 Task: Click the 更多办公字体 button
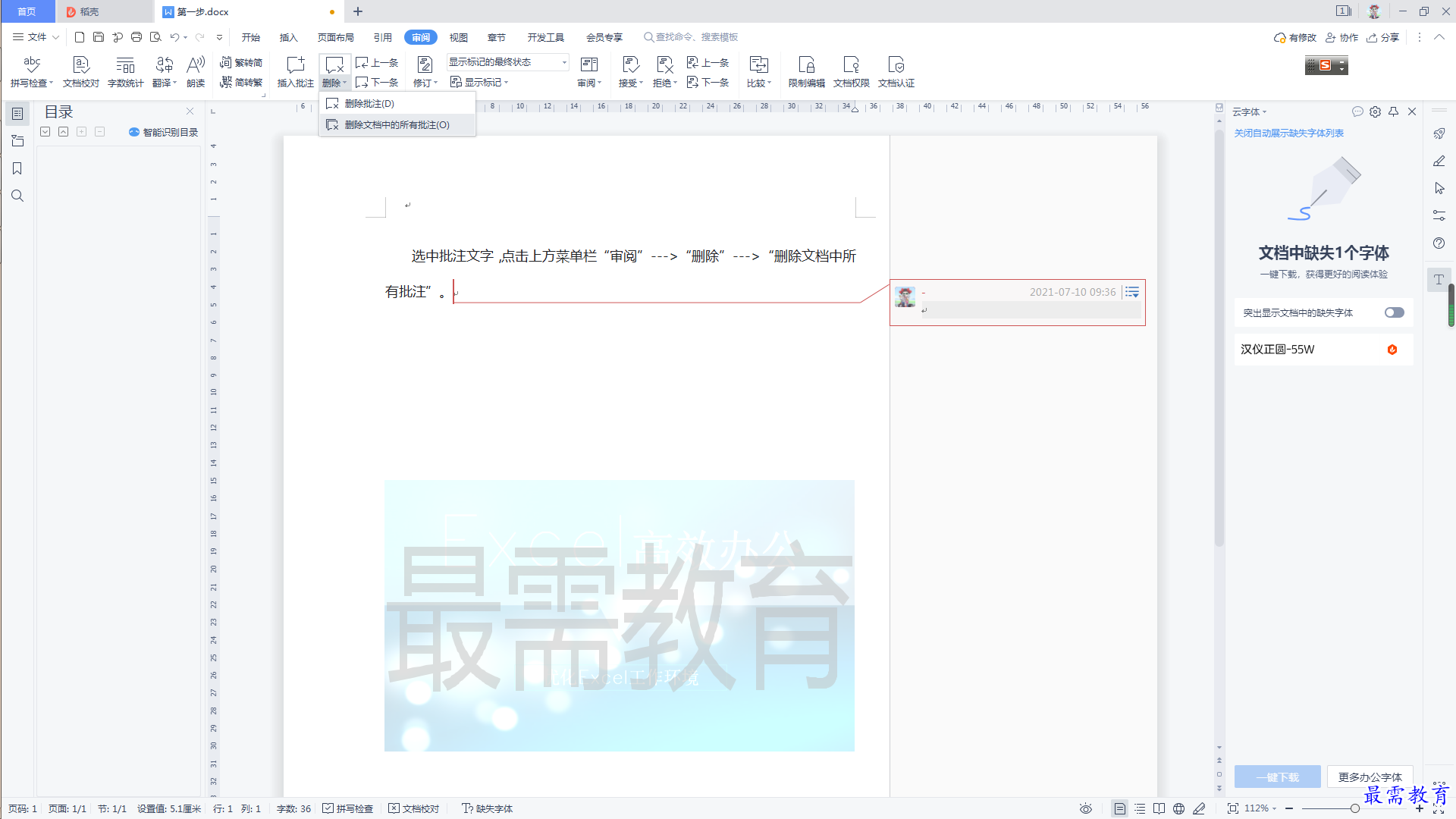point(1370,777)
